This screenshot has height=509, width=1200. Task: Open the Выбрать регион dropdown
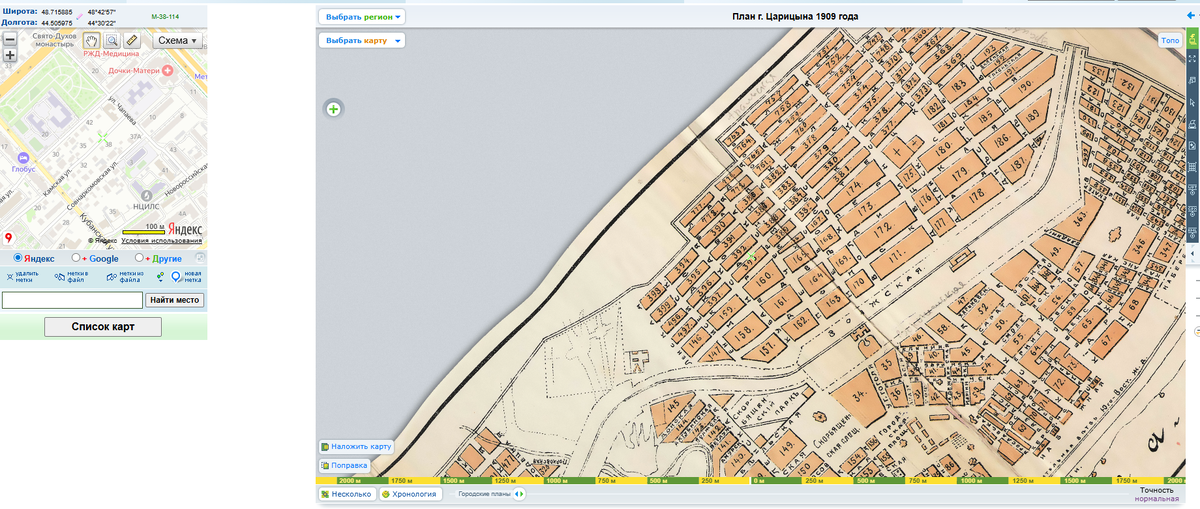pos(362,16)
